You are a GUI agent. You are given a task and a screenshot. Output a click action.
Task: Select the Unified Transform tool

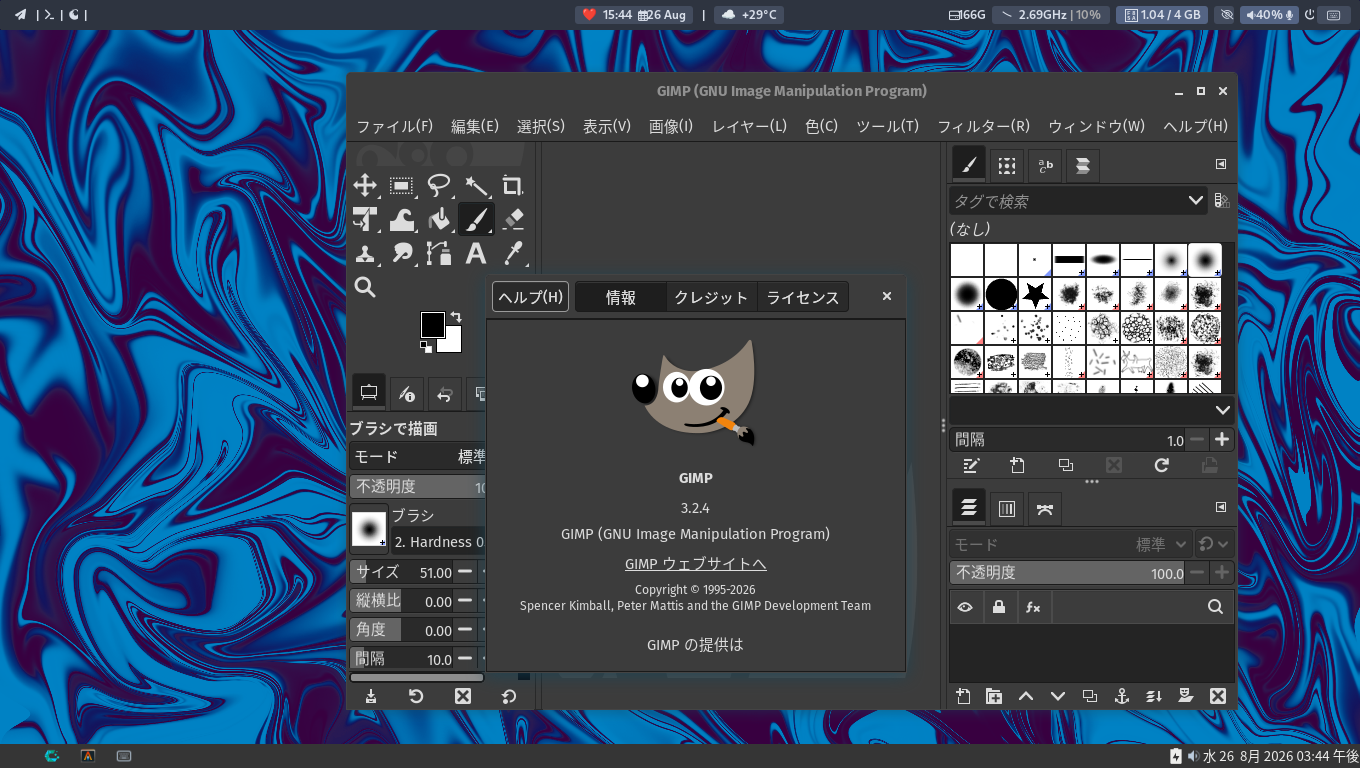pyautogui.click(x=365, y=219)
